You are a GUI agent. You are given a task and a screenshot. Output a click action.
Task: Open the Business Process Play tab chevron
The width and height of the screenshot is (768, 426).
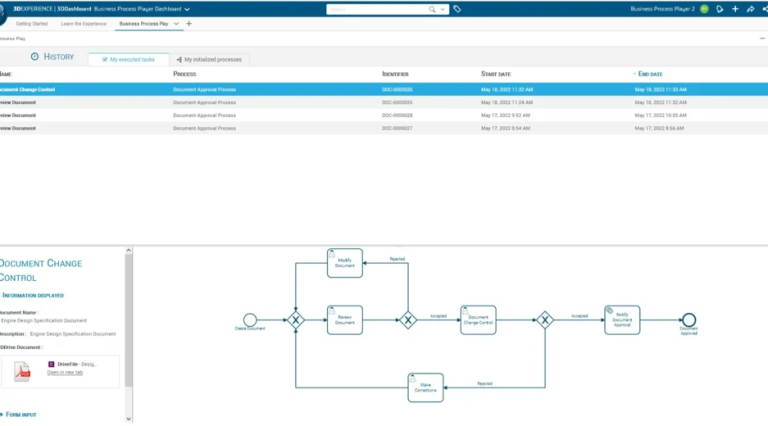(177, 23)
